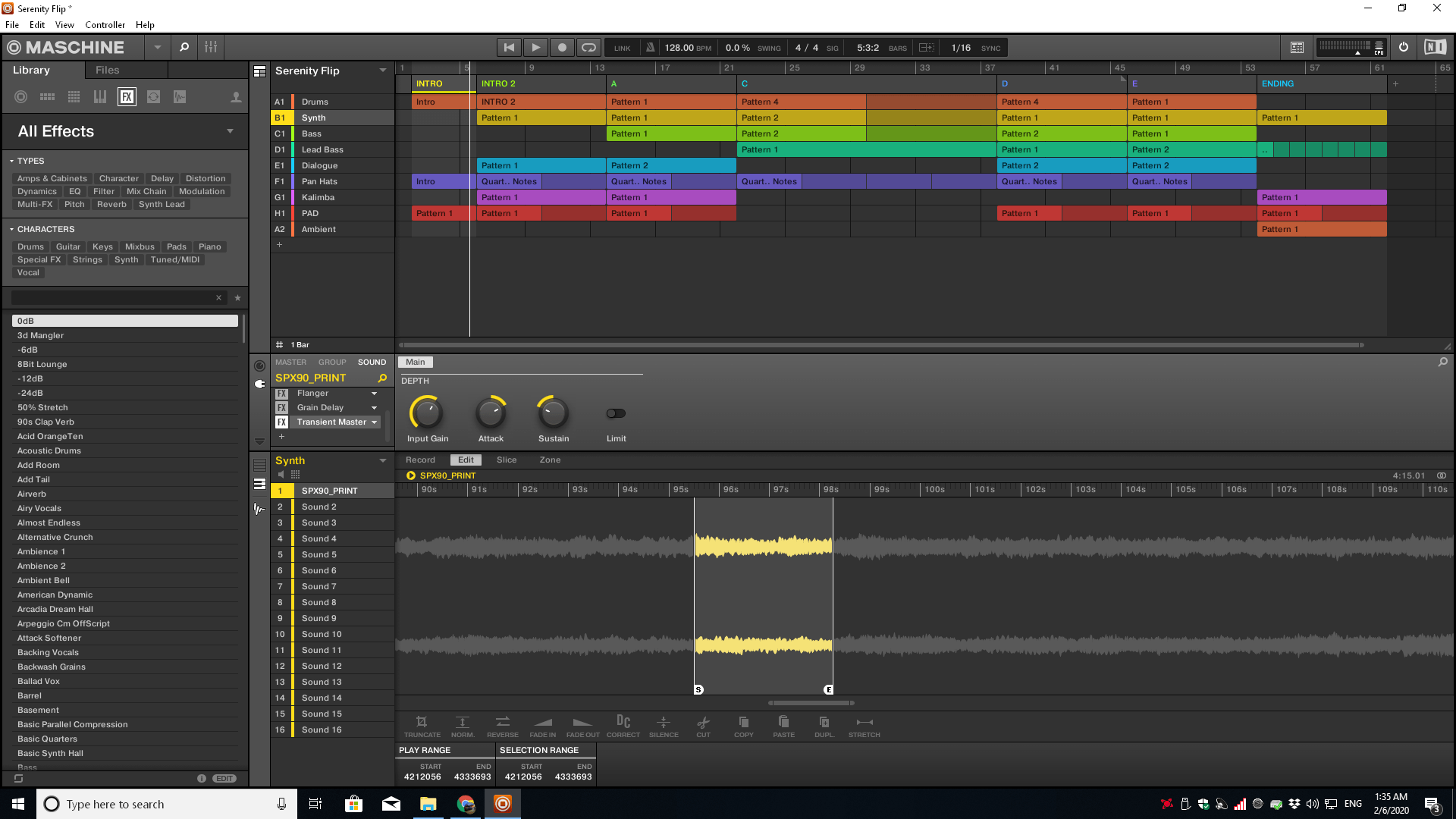Select the Reverb filter tag under Types

[111, 204]
